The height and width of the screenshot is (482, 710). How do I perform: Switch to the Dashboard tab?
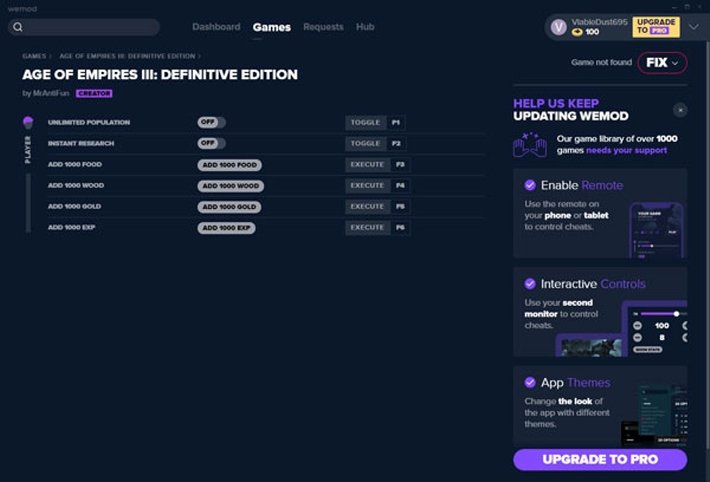216,27
